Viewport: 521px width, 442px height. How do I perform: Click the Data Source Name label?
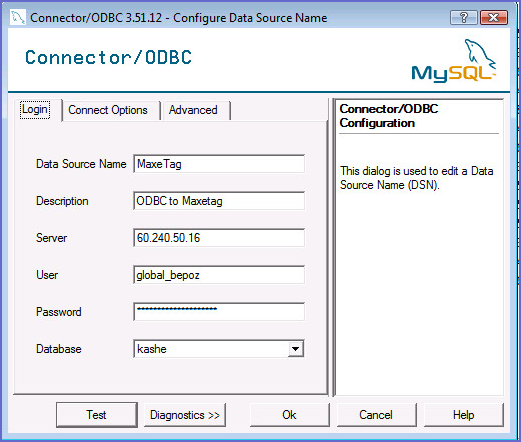coord(81,164)
